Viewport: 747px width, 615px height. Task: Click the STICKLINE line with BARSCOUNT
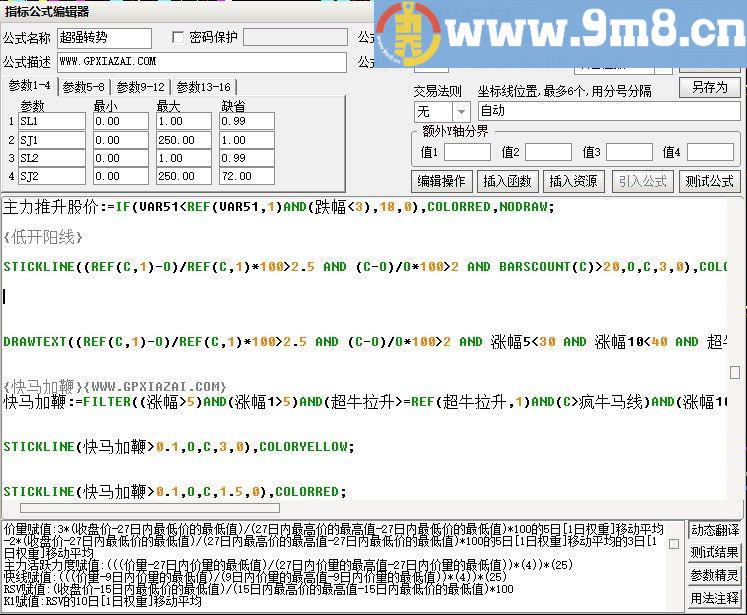365,266
